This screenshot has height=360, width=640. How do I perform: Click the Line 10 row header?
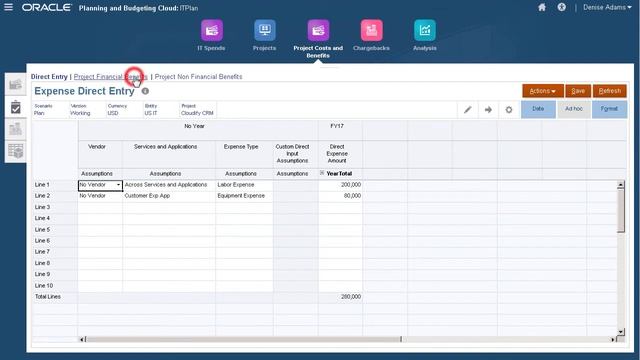pos(55,286)
